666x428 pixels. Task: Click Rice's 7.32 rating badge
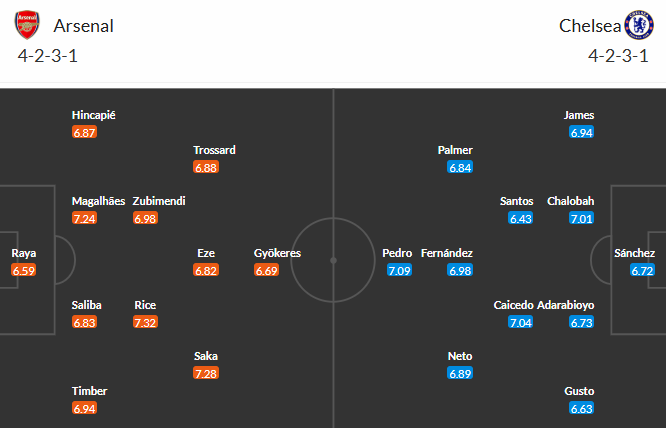[145, 322]
